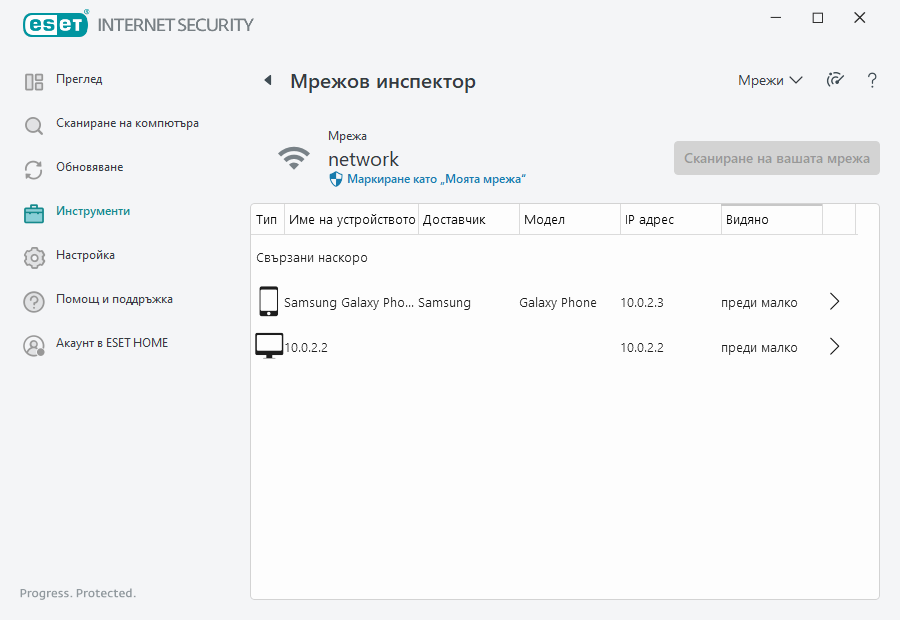Click the back arrow beside Мрежов инспектор
This screenshot has height=620, width=900.
click(x=268, y=81)
